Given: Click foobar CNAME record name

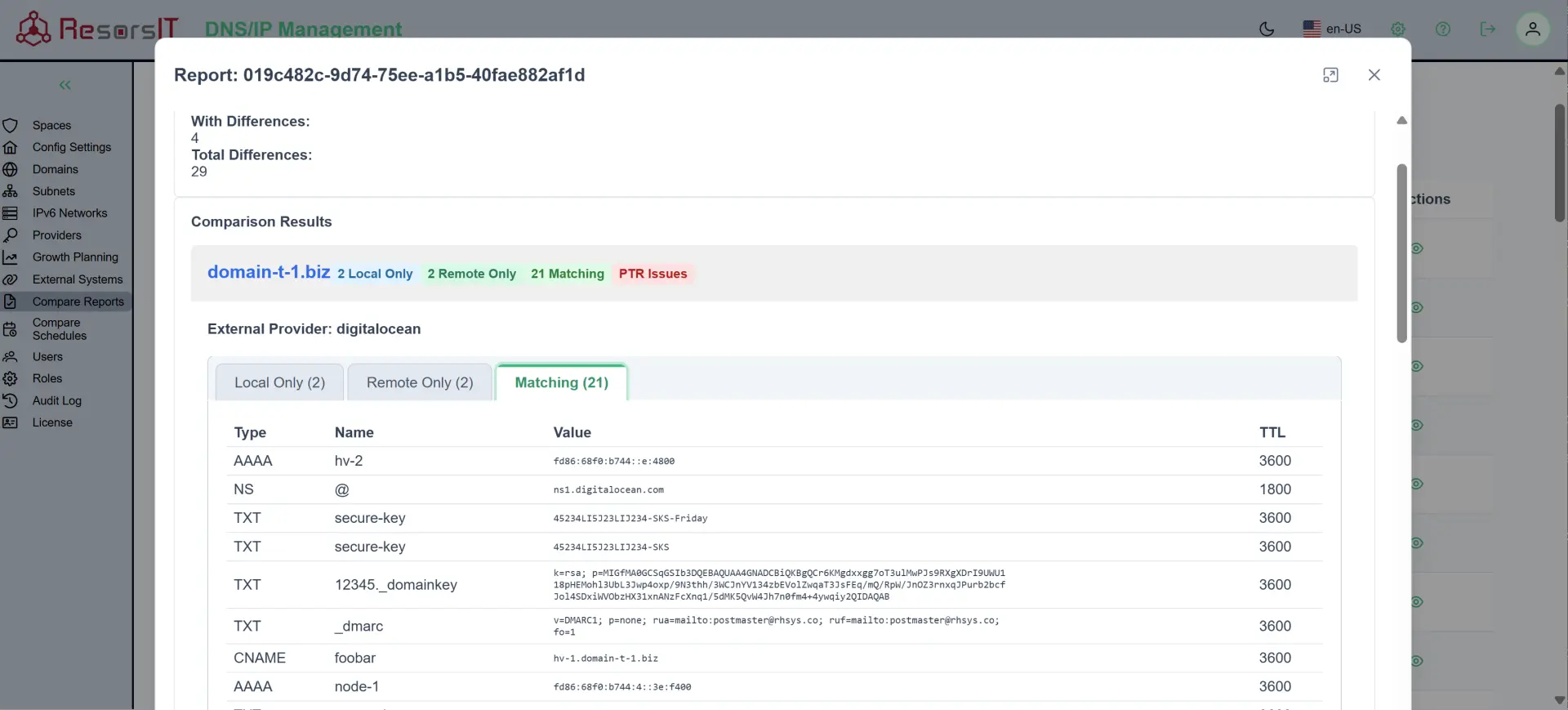Looking at the screenshot, I should (x=355, y=658).
